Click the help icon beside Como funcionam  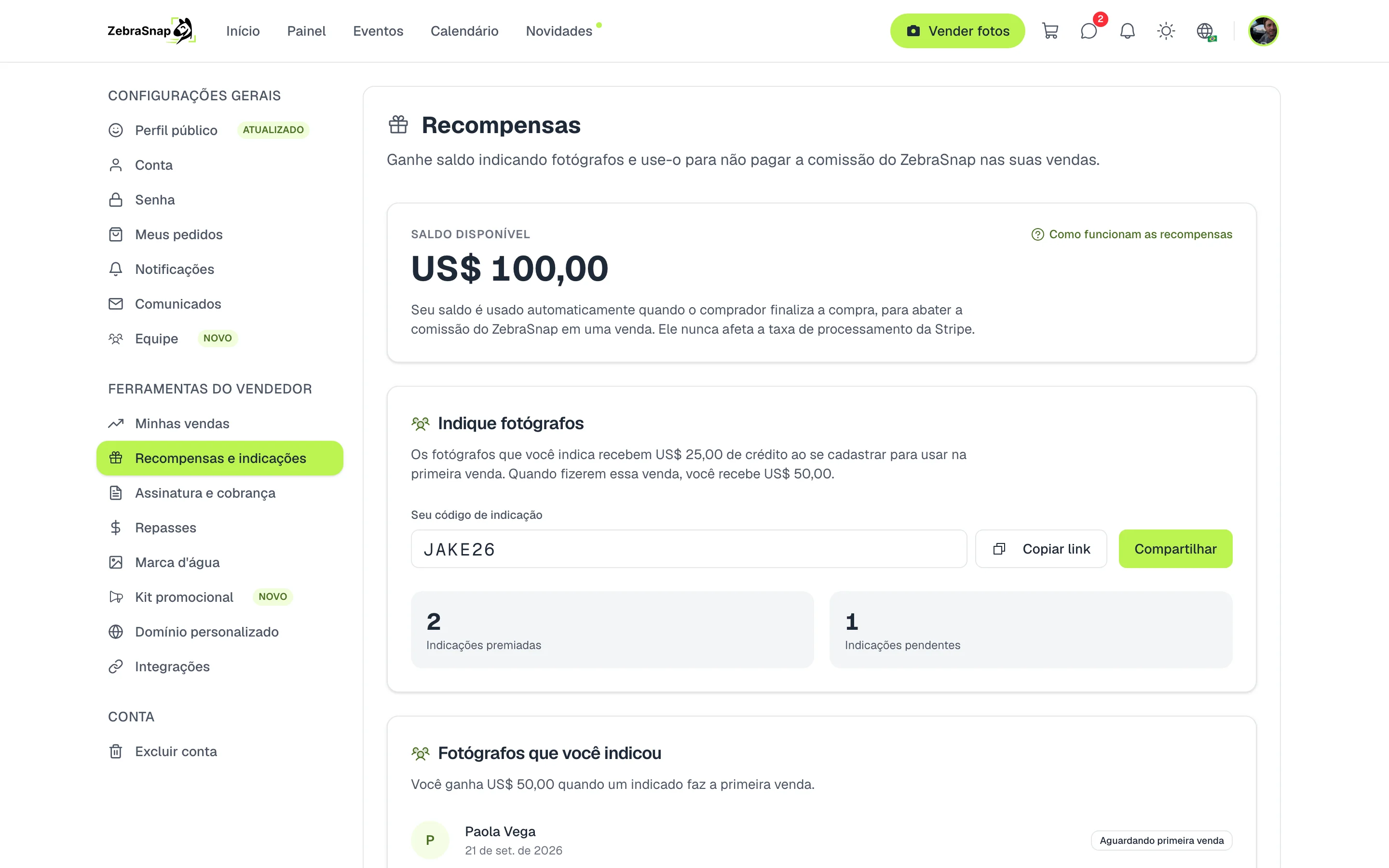[x=1037, y=234]
